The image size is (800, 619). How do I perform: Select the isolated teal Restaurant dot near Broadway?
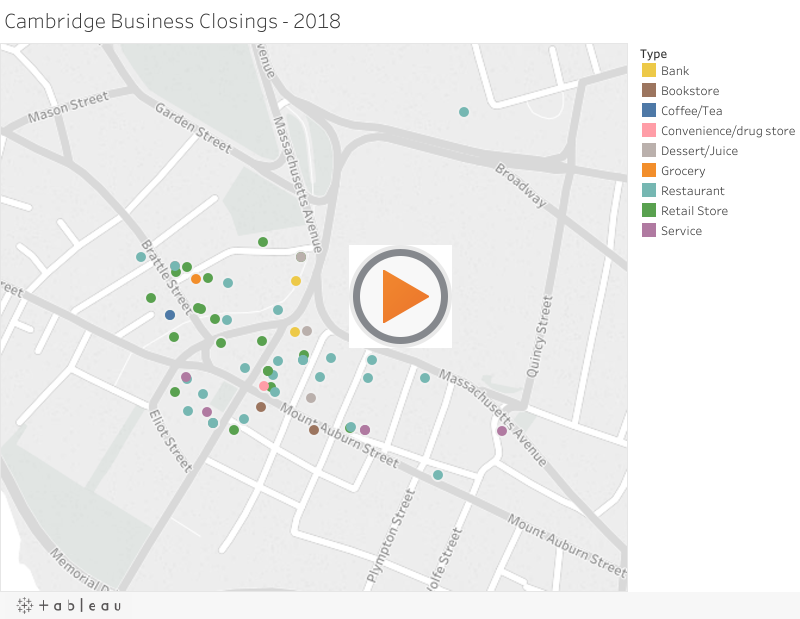pyautogui.click(x=462, y=111)
